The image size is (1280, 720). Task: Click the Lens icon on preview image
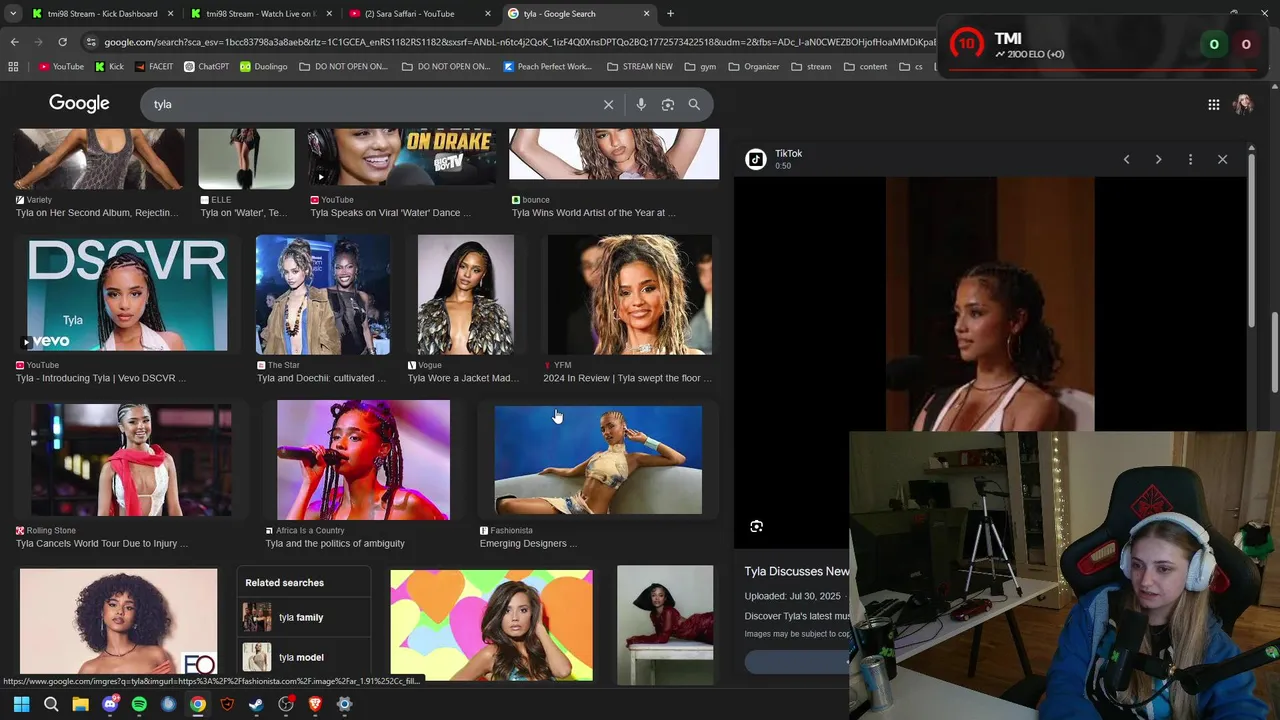(x=756, y=526)
